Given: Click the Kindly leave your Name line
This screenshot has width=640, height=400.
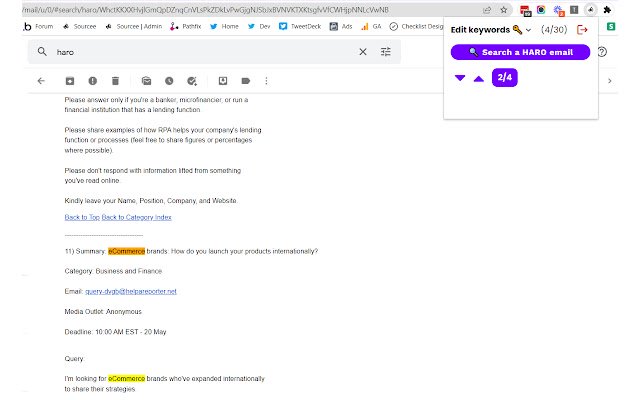Looking at the screenshot, I should coord(151,201).
